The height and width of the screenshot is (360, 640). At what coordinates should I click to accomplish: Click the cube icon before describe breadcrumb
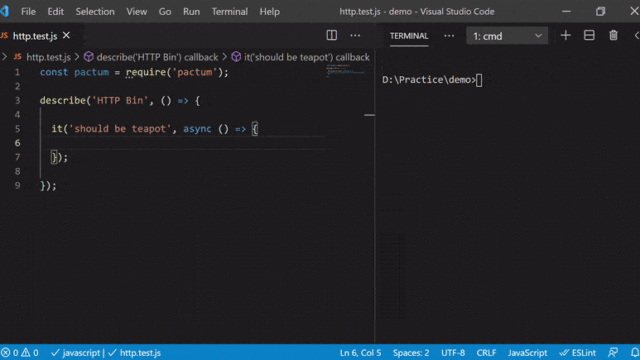click(88, 57)
